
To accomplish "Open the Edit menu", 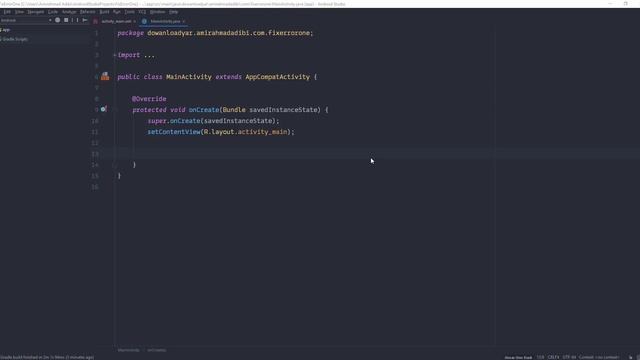I will [7, 12].
